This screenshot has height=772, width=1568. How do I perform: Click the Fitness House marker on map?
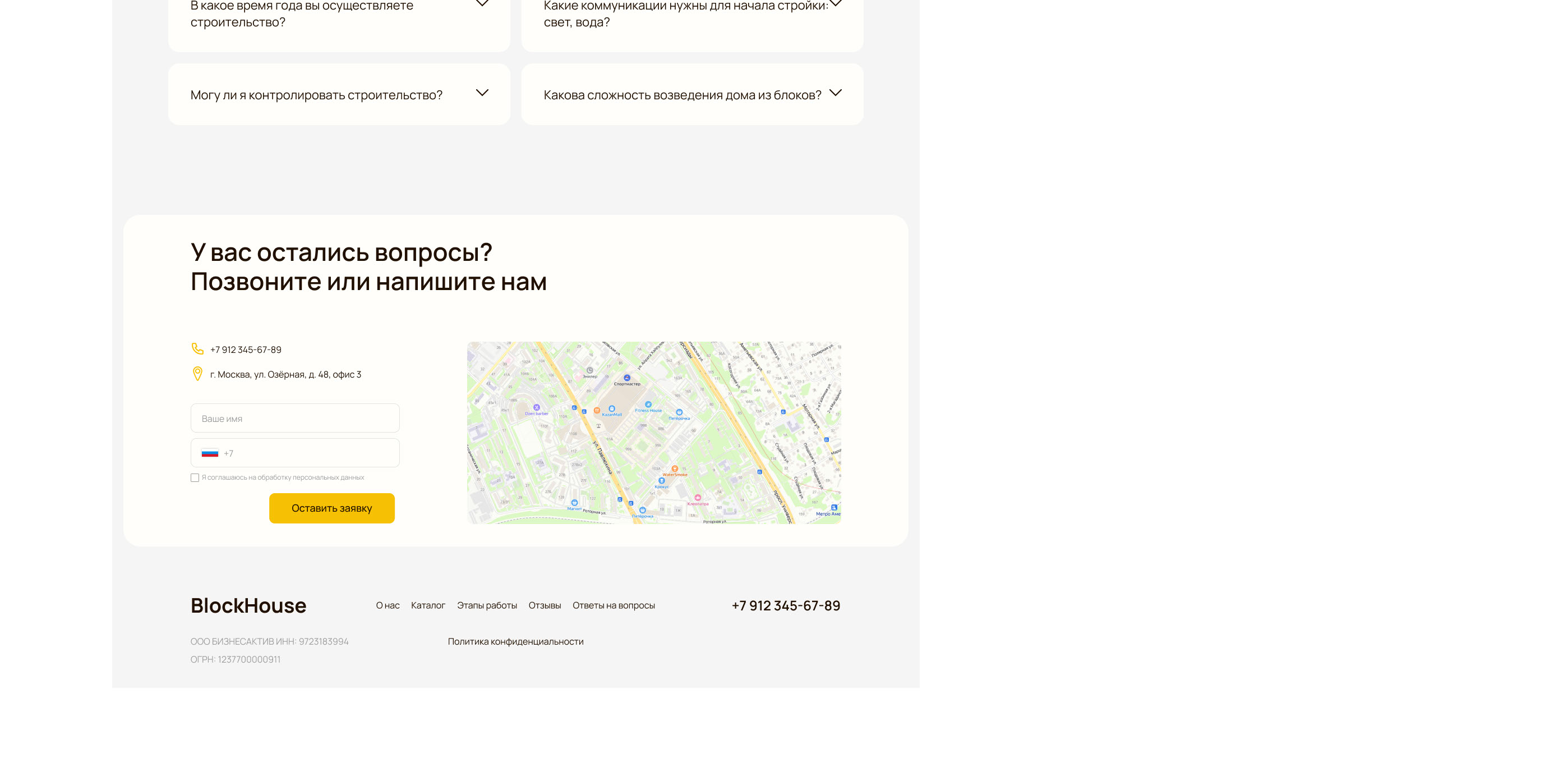click(648, 405)
